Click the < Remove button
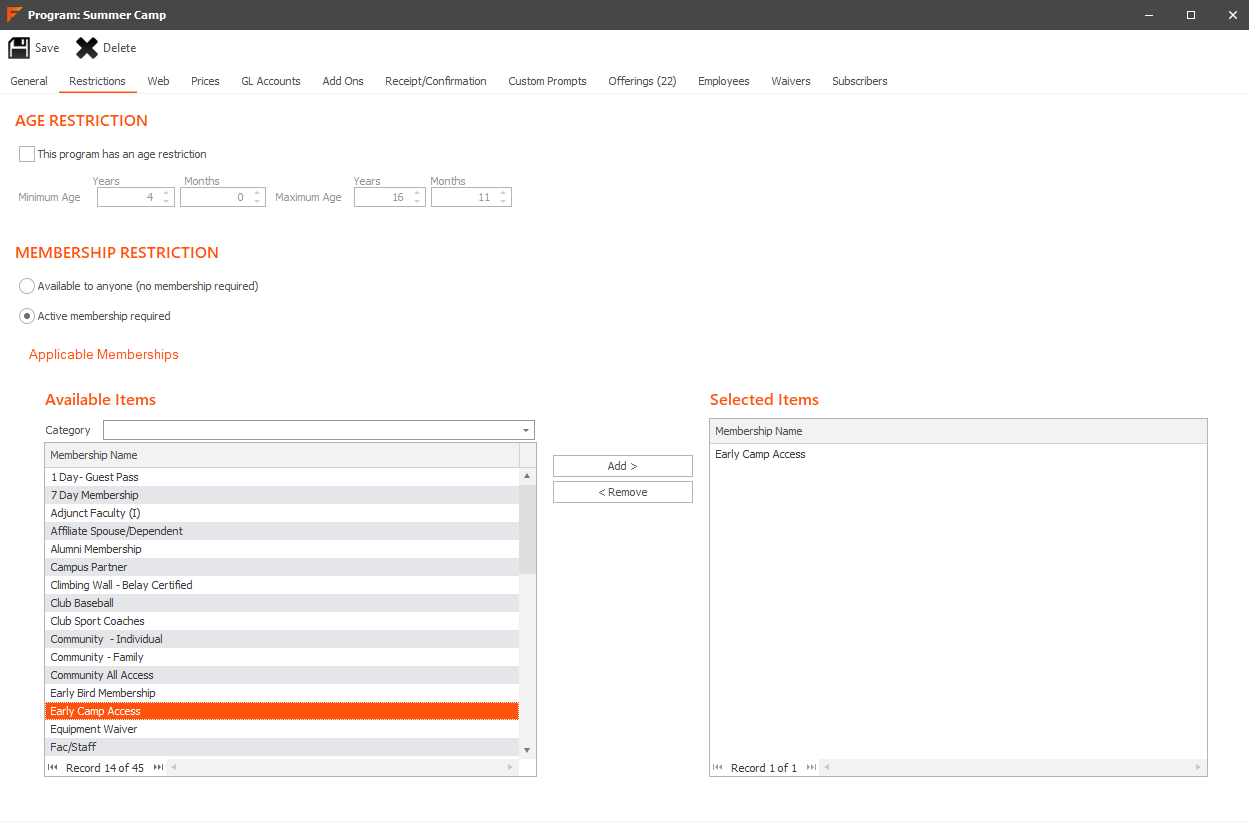This screenshot has height=840, width=1249. 622,492
